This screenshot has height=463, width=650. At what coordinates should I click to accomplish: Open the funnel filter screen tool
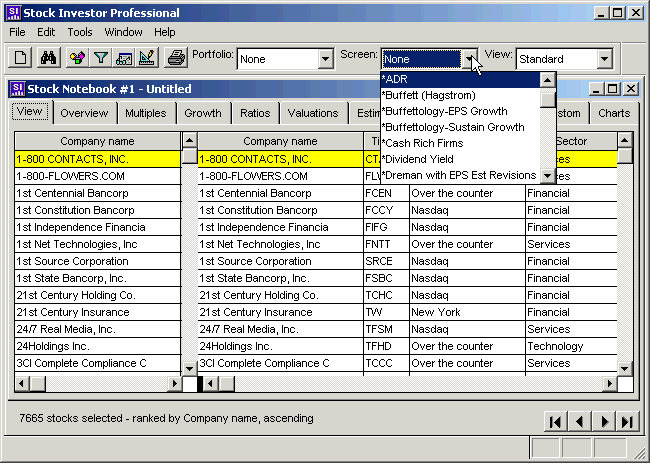[x=101, y=58]
